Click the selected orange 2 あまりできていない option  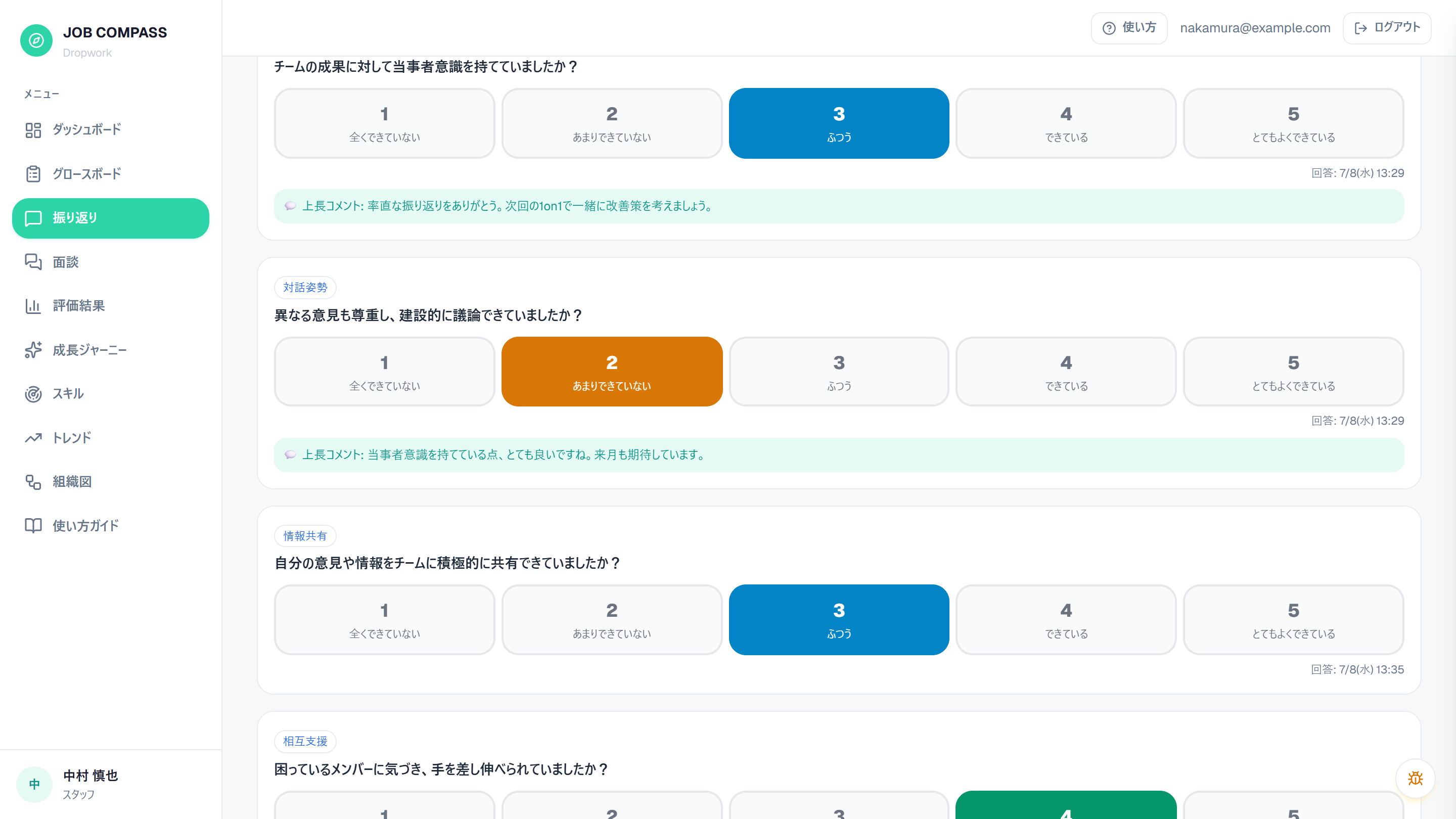pyautogui.click(x=612, y=372)
